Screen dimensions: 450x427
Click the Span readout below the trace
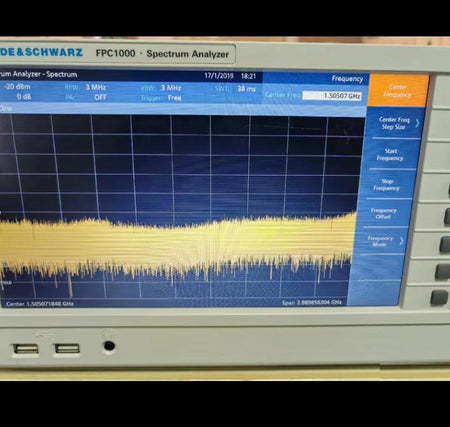pos(312,303)
